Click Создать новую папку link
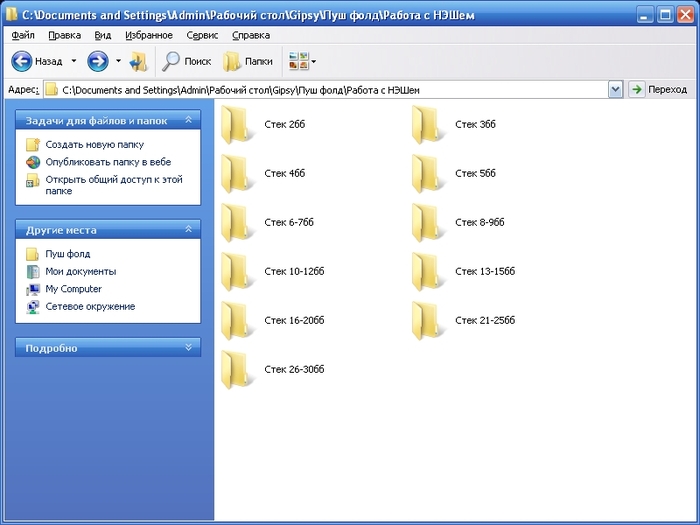 tap(95, 145)
